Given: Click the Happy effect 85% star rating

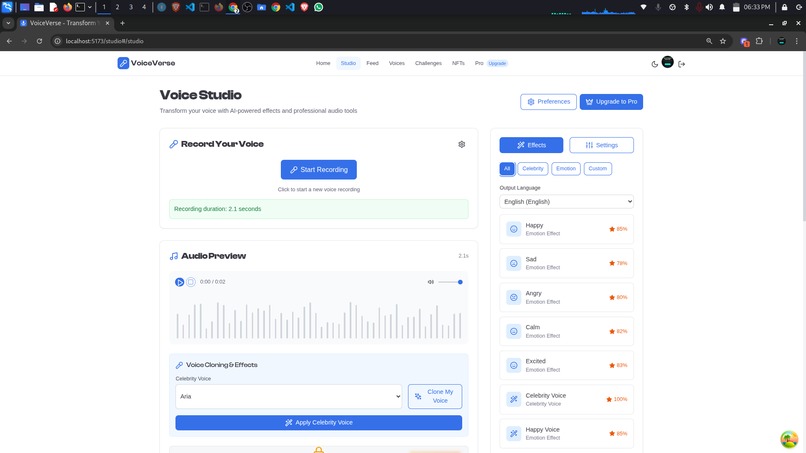Looking at the screenshot, I should pyautogui.click(x=618, y=229).
